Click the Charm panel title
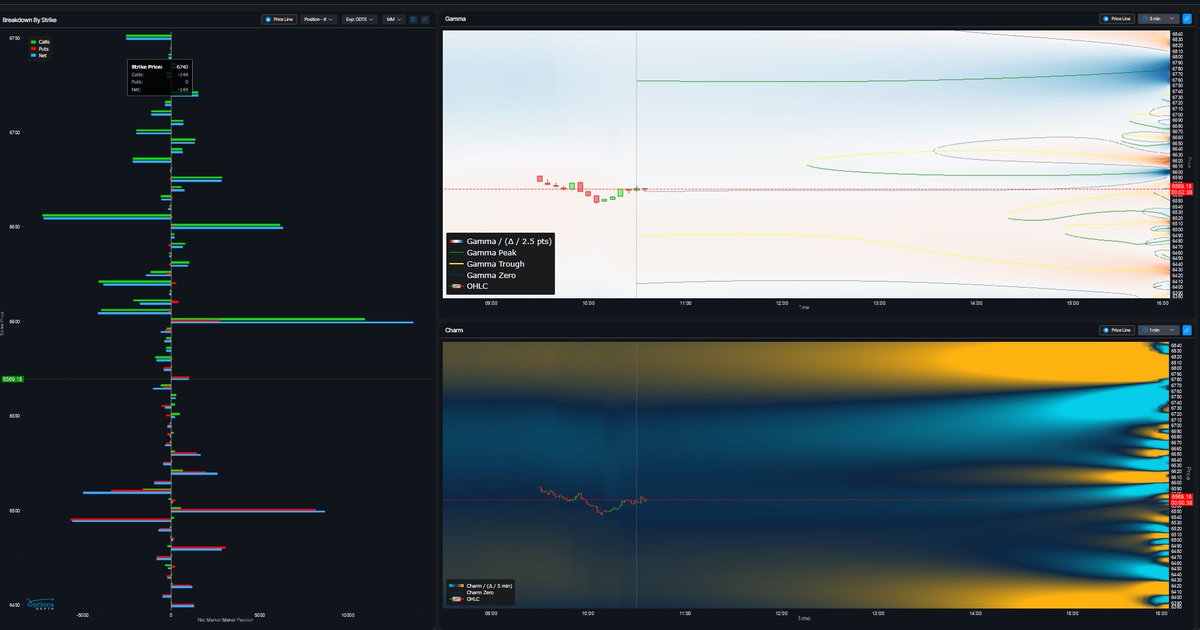 click(x=455, y=330)
